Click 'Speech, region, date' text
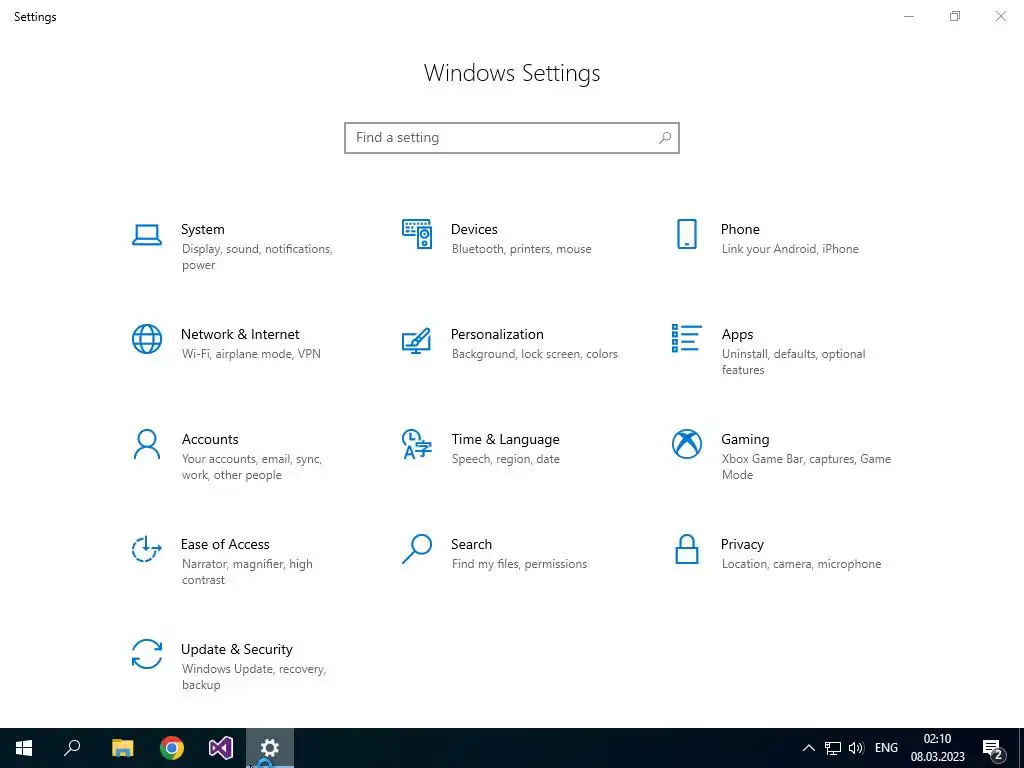This screenshot has height=768, width=1024. tap(505, 459)
